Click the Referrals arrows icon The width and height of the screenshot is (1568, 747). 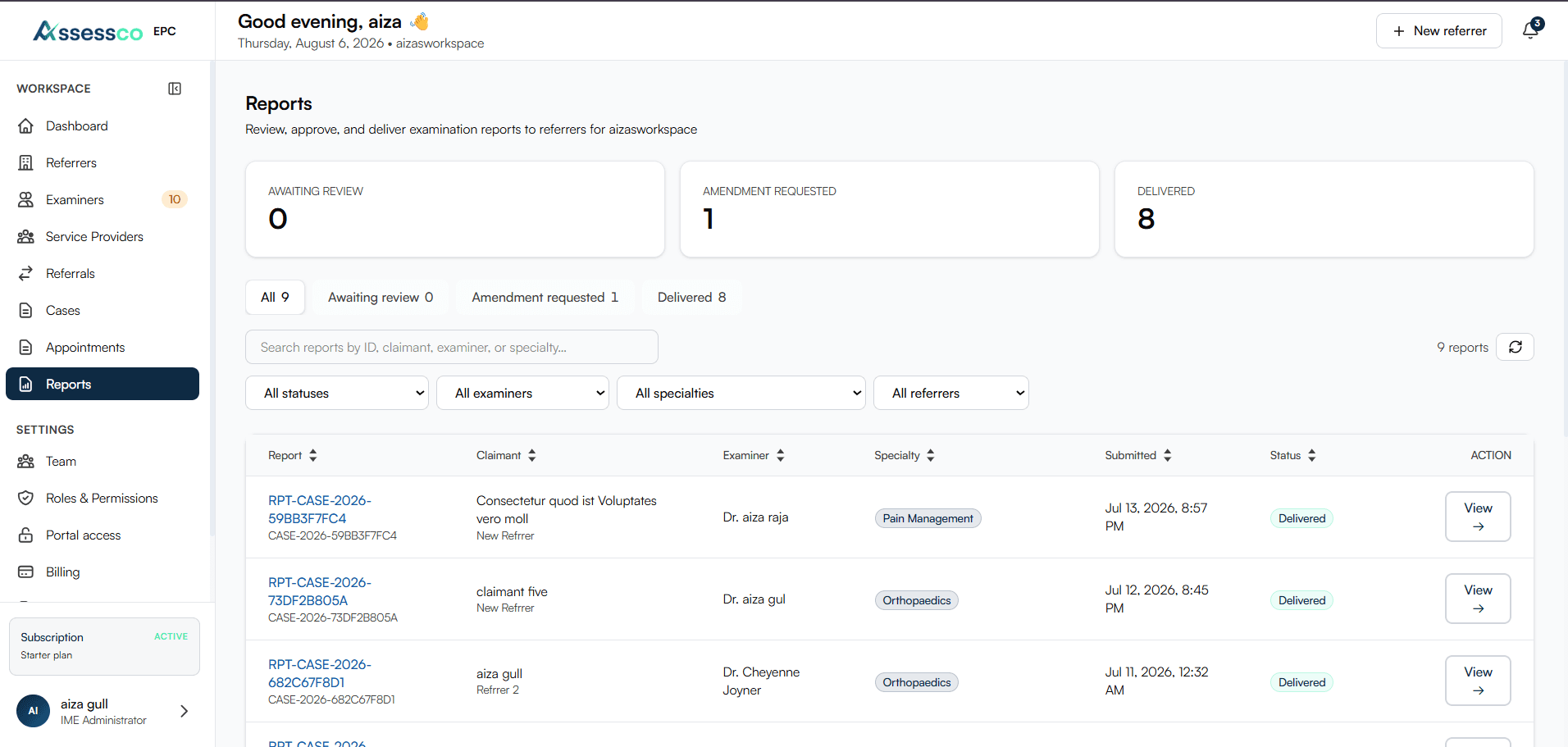(26, 273)
